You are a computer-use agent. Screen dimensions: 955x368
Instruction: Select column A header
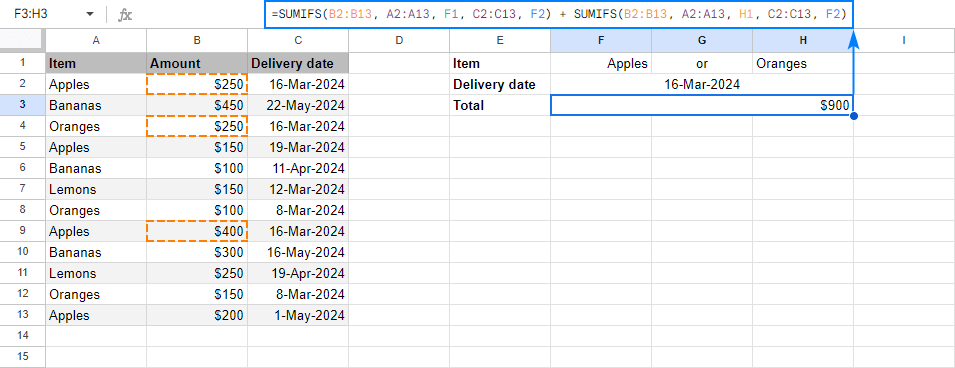(96, 40)
